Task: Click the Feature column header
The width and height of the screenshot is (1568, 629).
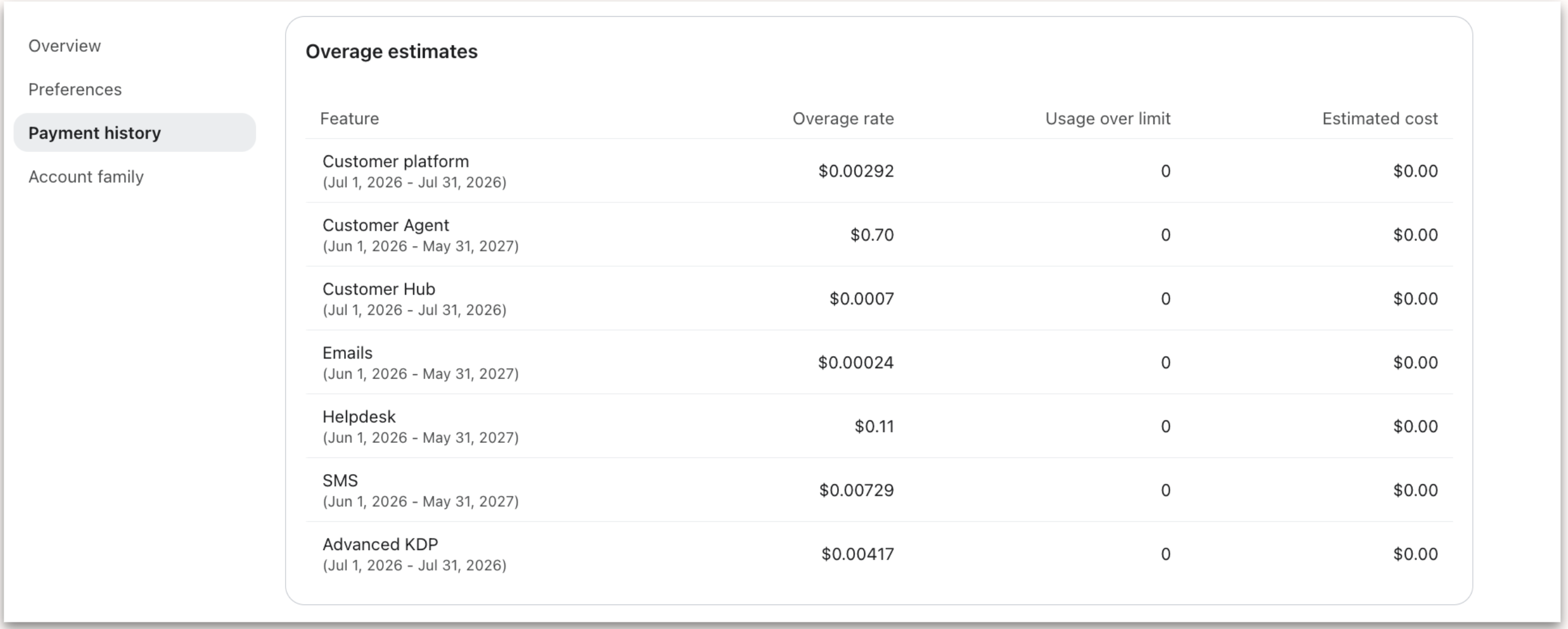Action: [x=350, y=119]
